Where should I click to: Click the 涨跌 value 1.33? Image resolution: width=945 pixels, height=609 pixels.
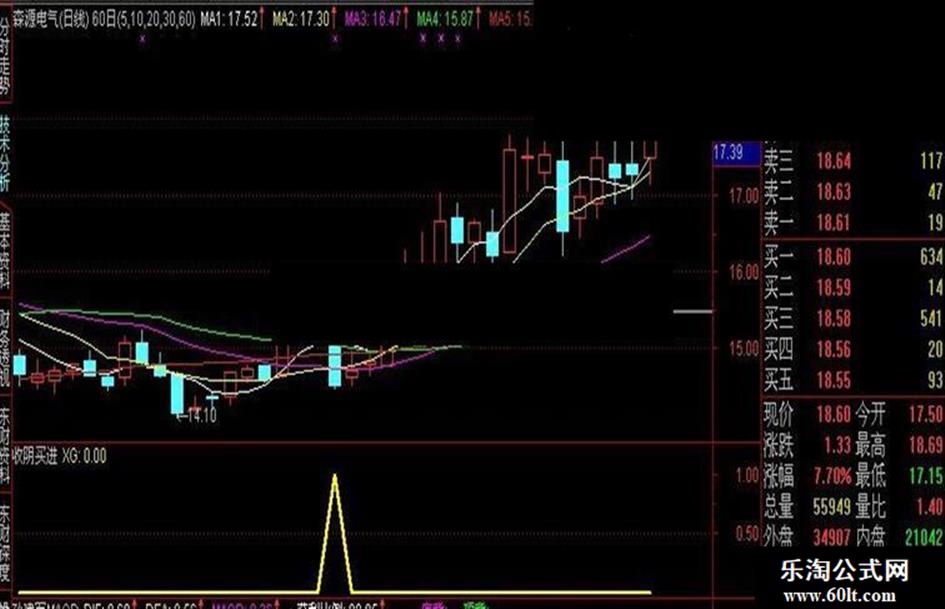(837, 446)
